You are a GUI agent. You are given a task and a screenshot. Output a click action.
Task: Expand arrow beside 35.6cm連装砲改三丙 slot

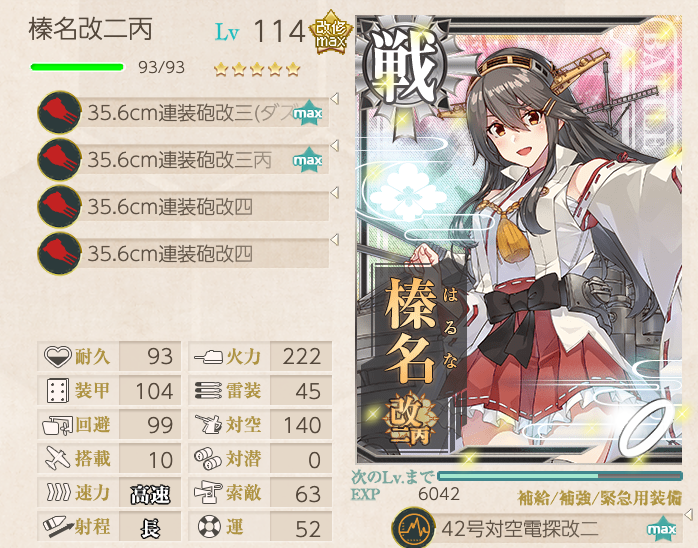335,146
